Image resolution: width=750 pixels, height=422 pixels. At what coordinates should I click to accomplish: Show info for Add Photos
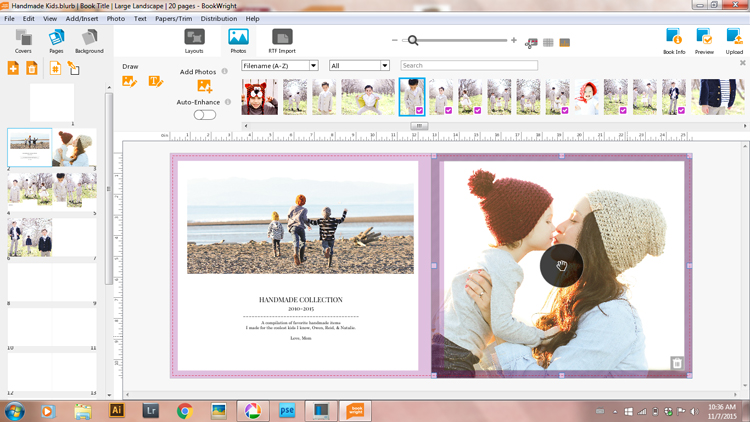(x=224, y=71)
